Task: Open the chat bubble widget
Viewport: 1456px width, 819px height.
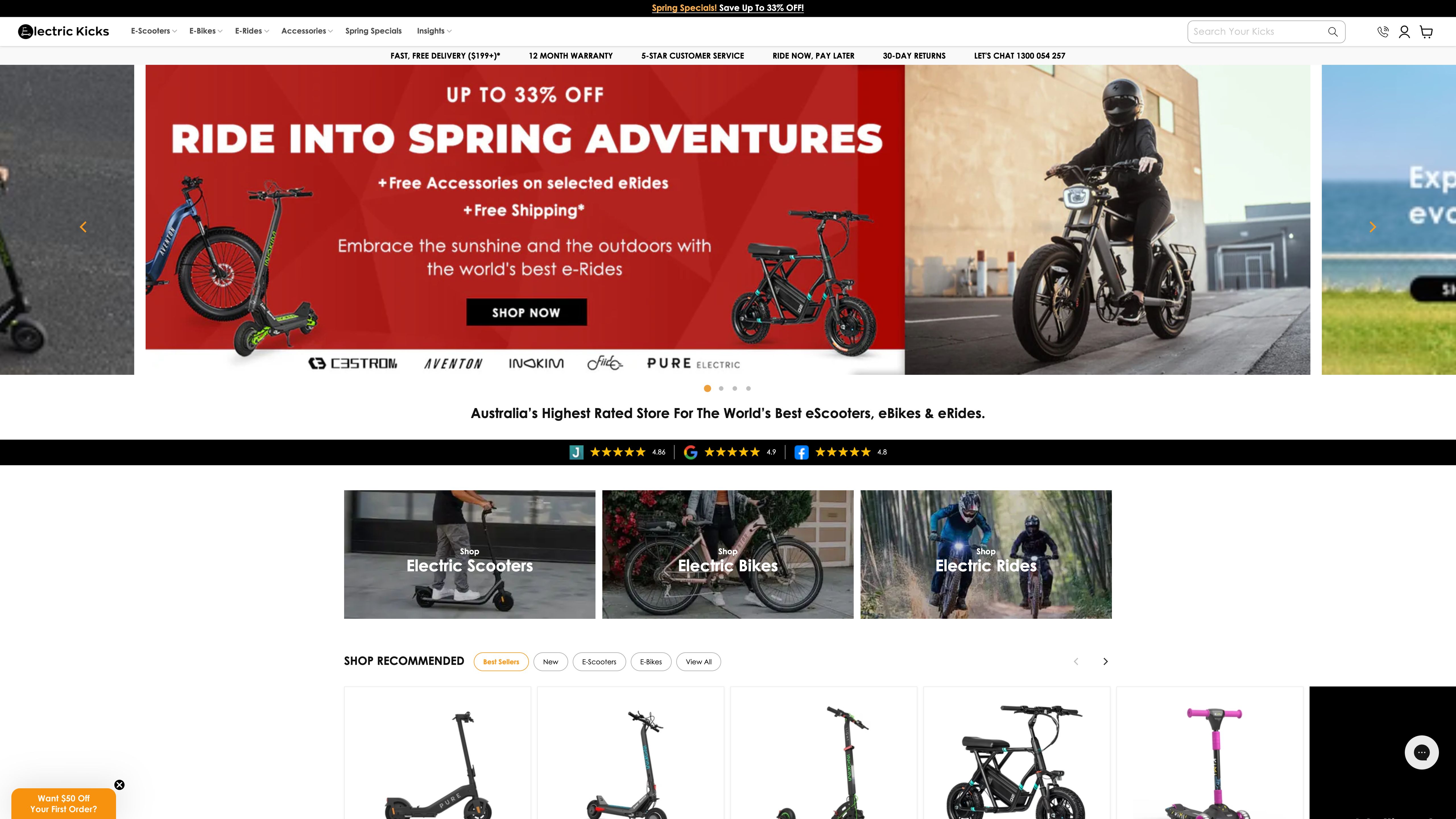Action: (1422, 752)
